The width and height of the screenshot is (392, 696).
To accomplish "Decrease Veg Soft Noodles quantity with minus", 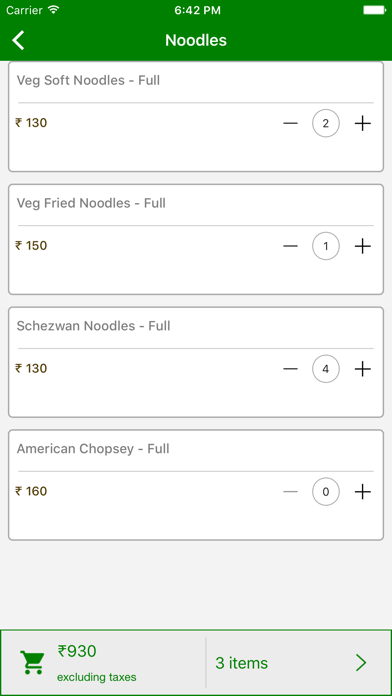I will [290, 123].
